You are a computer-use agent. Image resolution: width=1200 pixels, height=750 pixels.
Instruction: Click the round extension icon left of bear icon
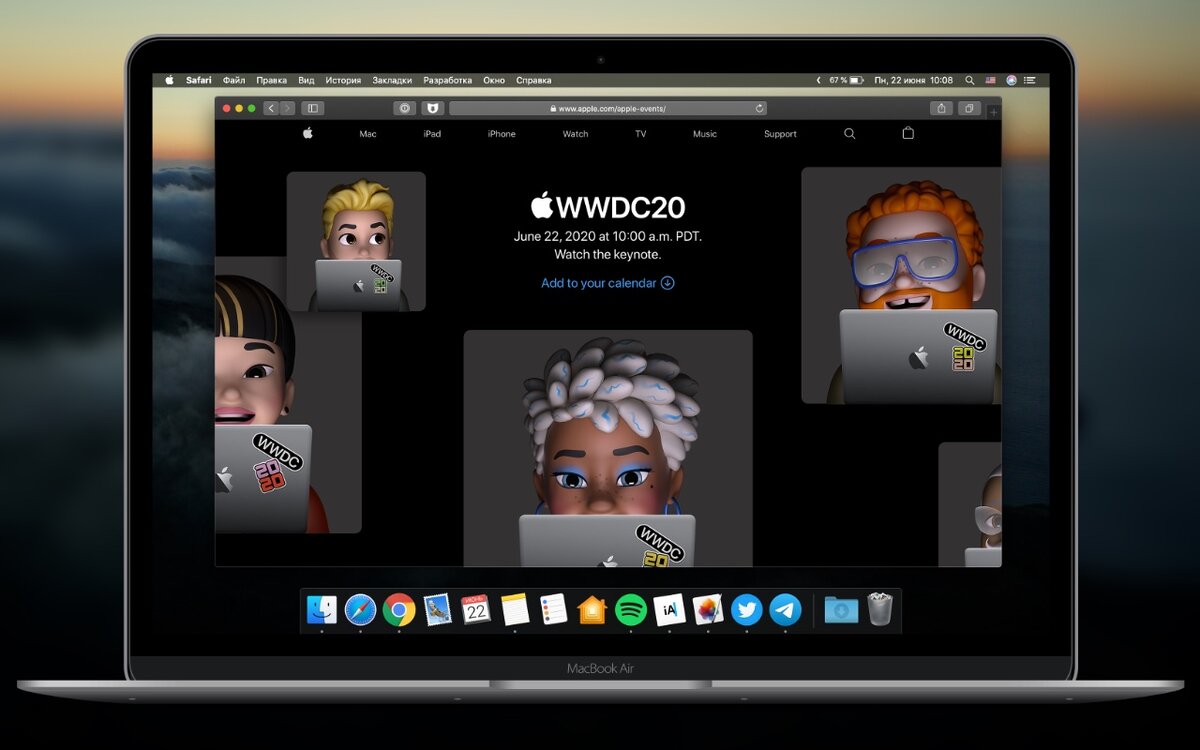point(405,108)
